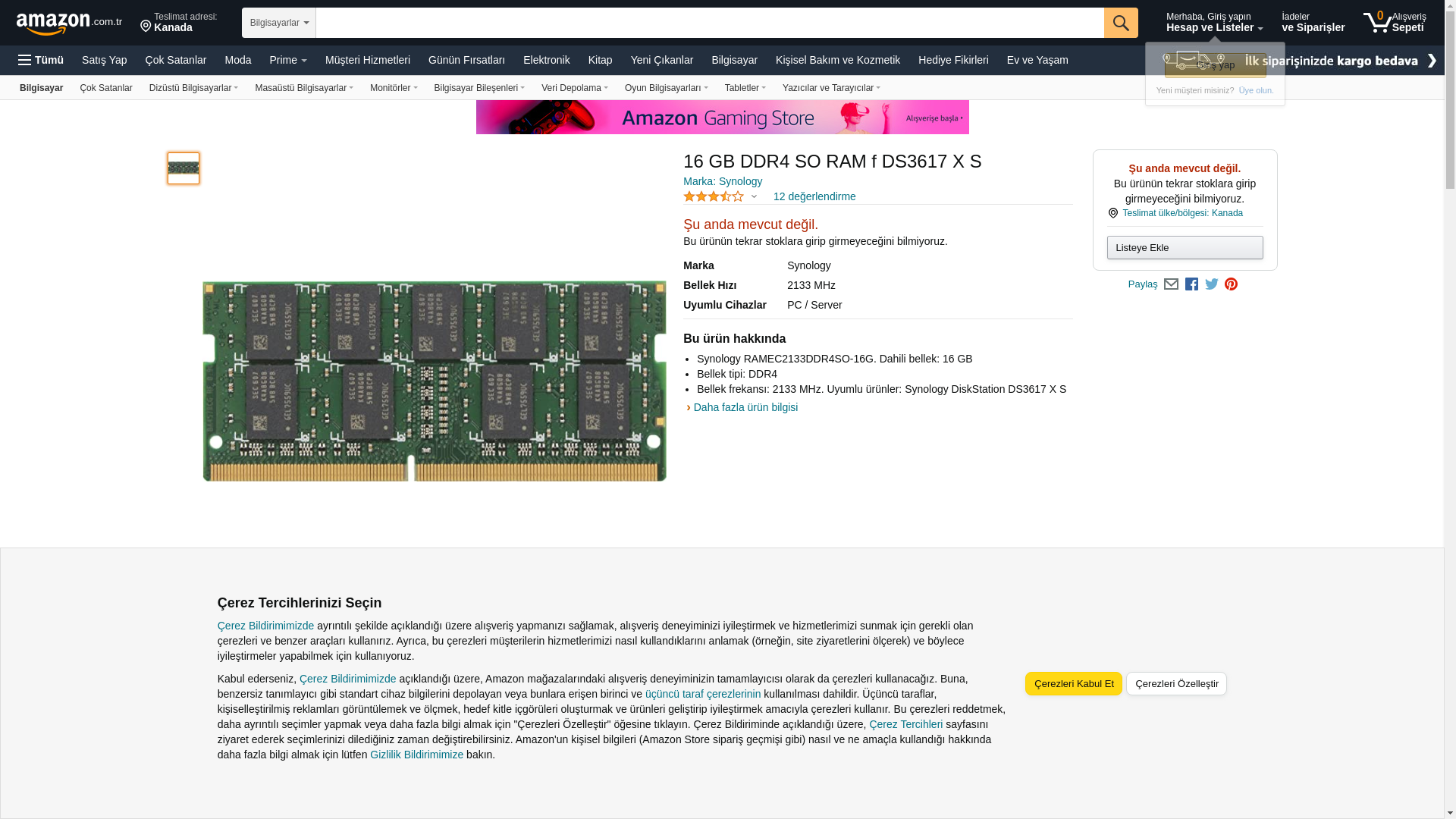Expand Oyun Bilgisayarları submenu
This screenshot has width=1456, height=819.
(x=666, y=88)
